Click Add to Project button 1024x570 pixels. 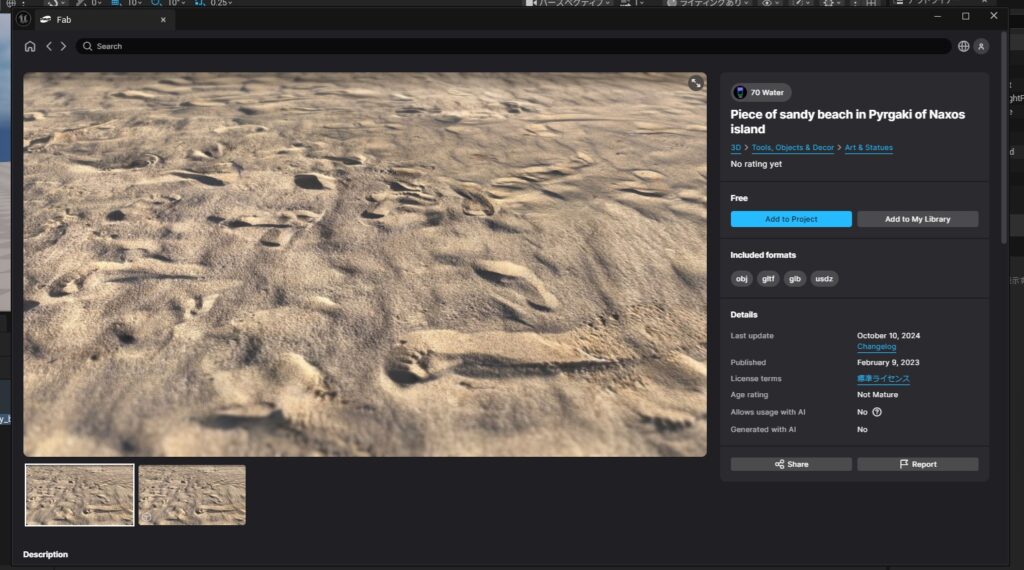click(791, 219)
